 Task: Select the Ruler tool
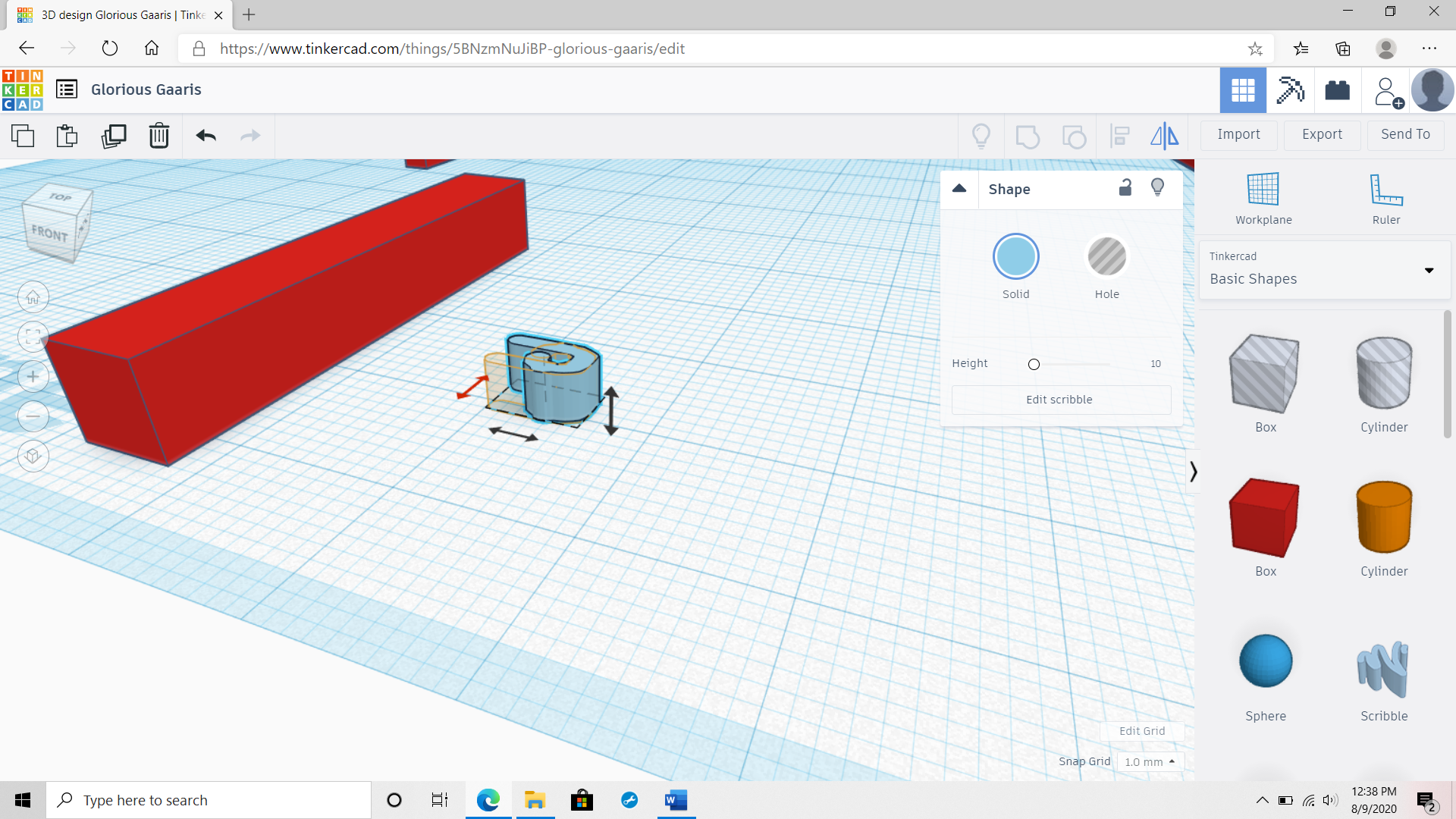click(x=1383, y=197)
